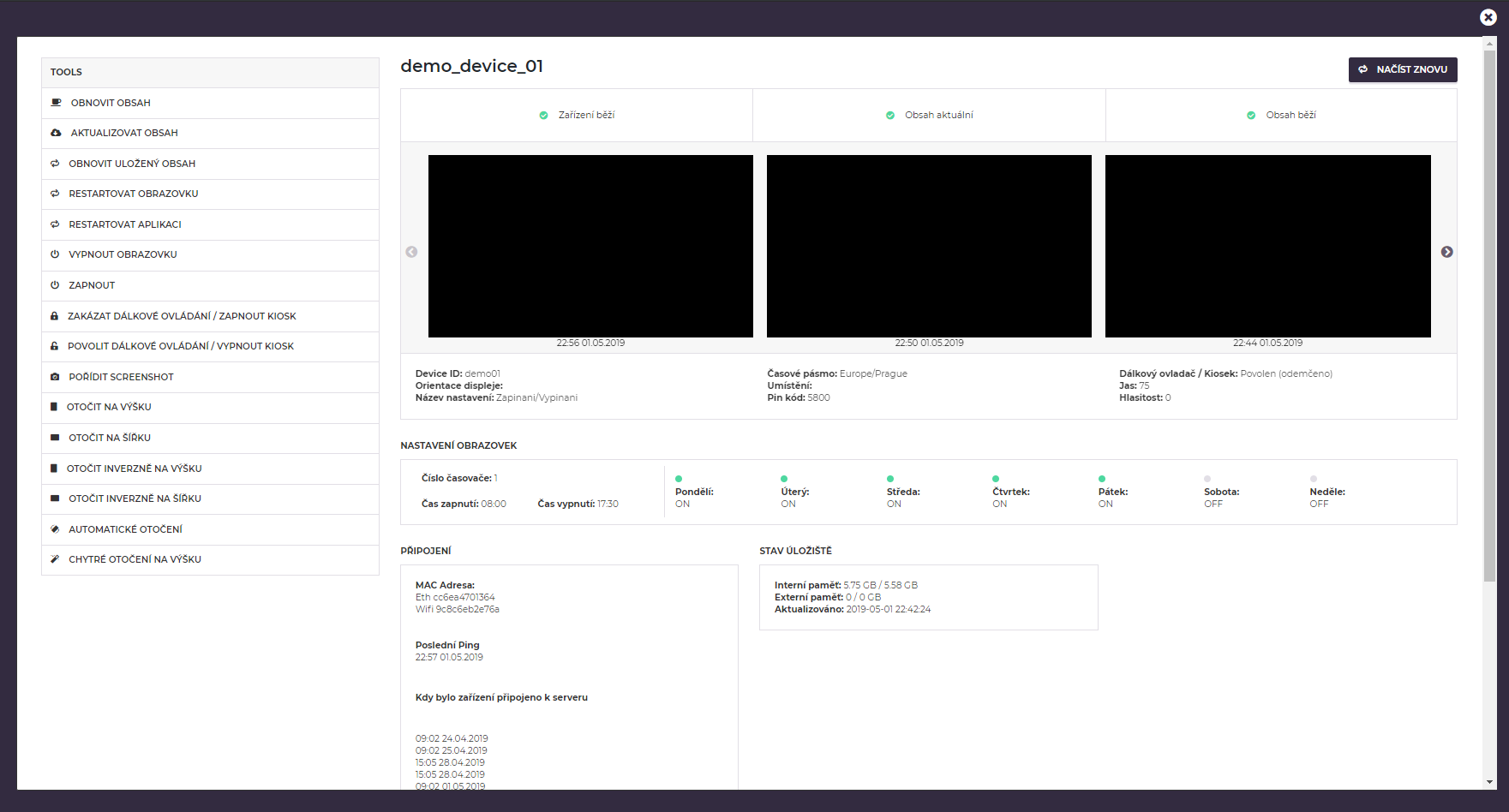Click the scrollbar down arrow
The image size is (1509, 812).
pyautogui.click(x=1490, y=782)
